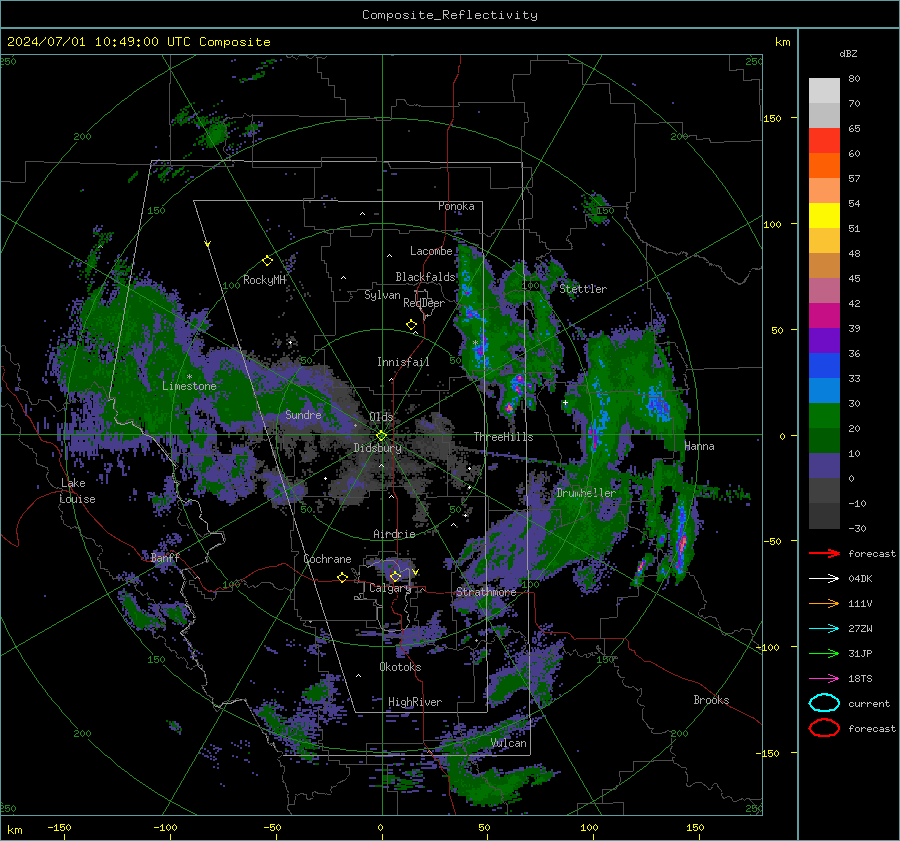Select the Ponoka city label
The width and height of the screenshot is (900, 841).
pyautogui.click(x=456, y=206)
